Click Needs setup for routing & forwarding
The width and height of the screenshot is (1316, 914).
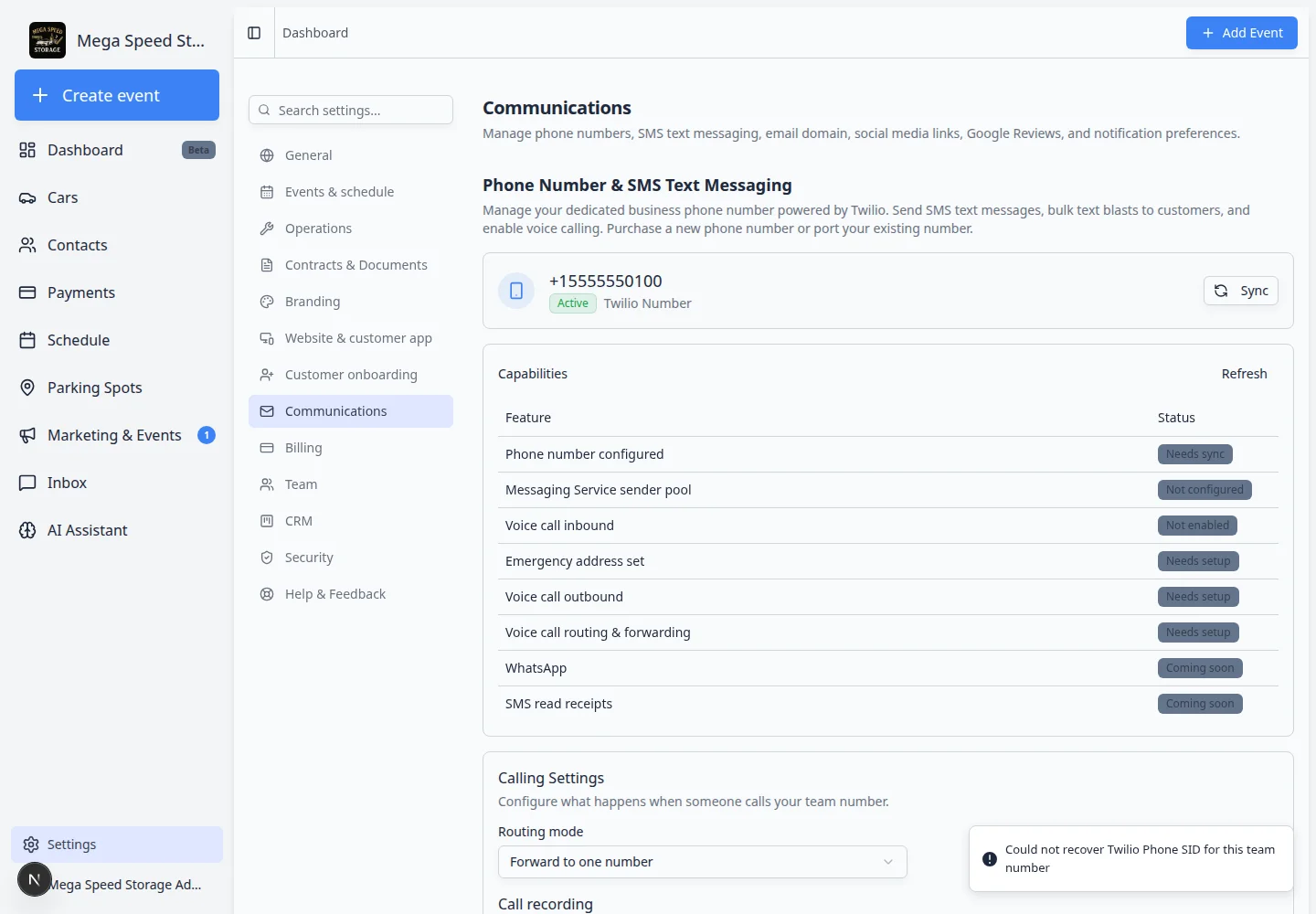pos(1198,632)
